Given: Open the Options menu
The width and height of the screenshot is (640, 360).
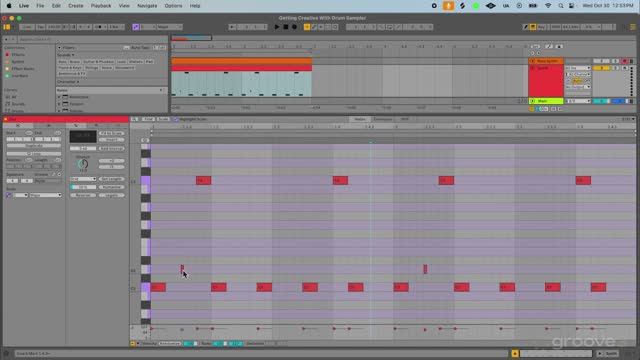Looking at the screenshot, I should (x=173, y=6).
